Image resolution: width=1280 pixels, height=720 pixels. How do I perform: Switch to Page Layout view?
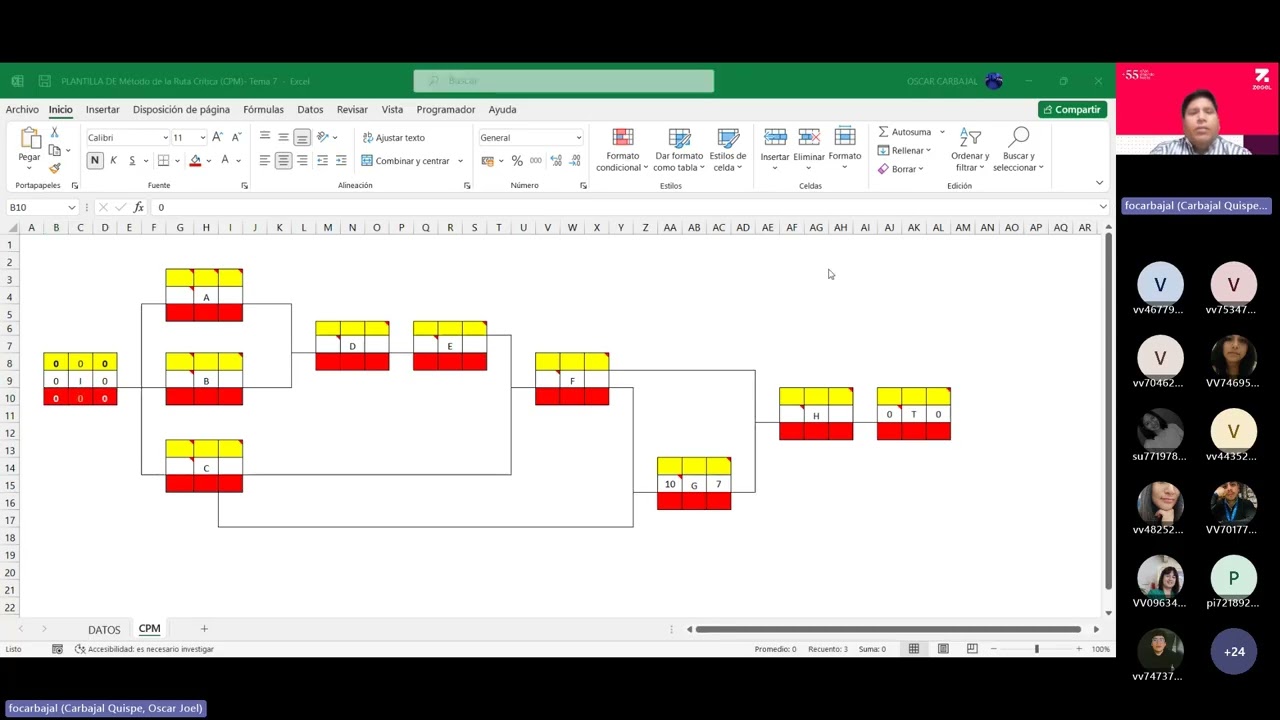(943, 649)
